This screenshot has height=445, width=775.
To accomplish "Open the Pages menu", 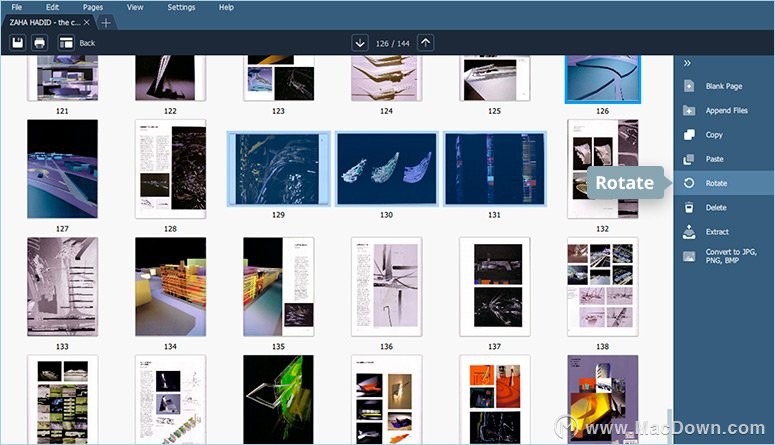I will pyautogui.click(x=93, y=7).
